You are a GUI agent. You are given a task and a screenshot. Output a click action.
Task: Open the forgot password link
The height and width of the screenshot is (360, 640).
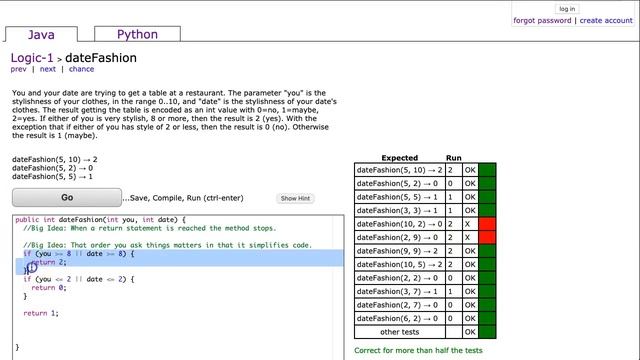(x=542, y=20)
